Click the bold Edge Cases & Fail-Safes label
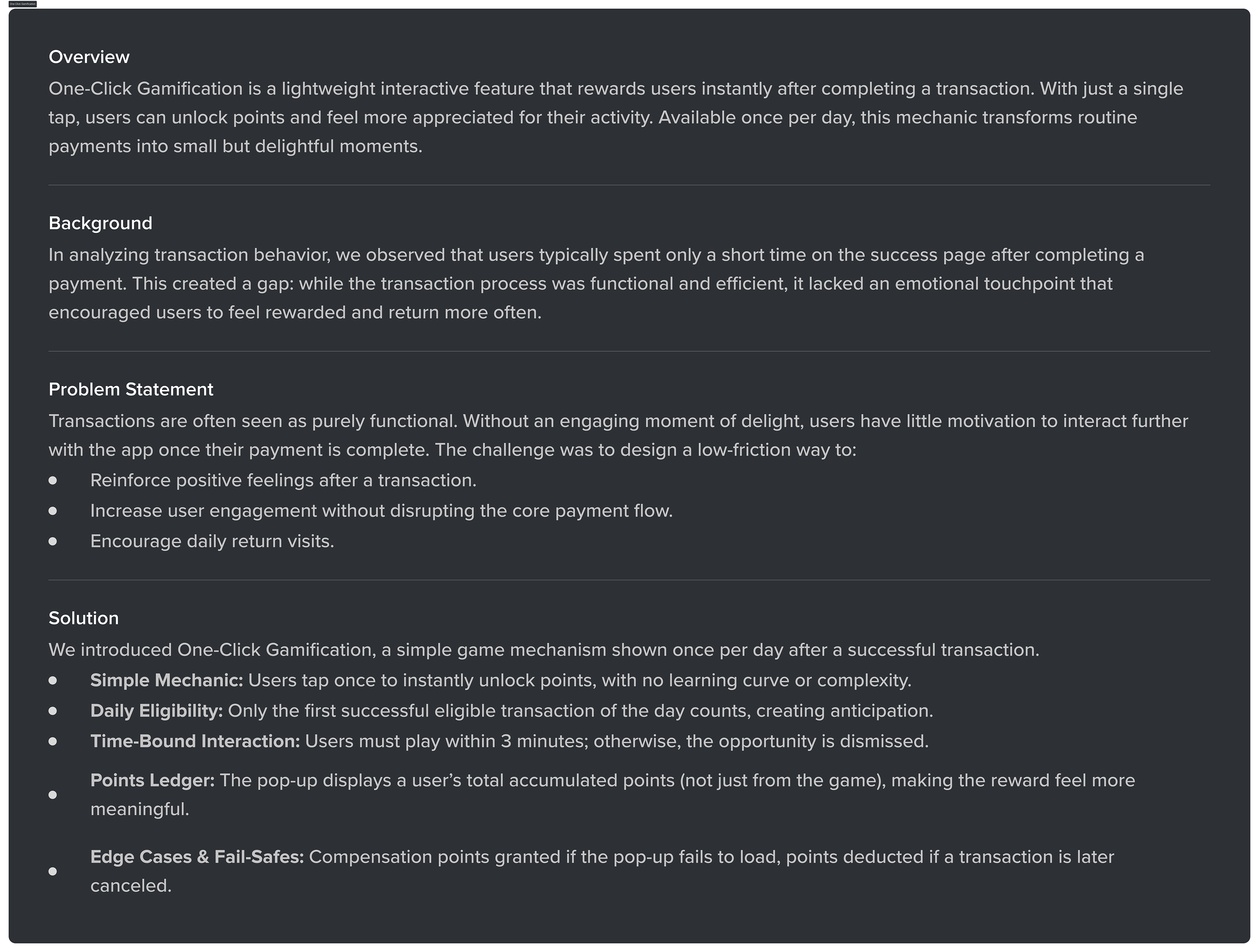Viewport: 1259px width, 952px height. coord(197,857)
